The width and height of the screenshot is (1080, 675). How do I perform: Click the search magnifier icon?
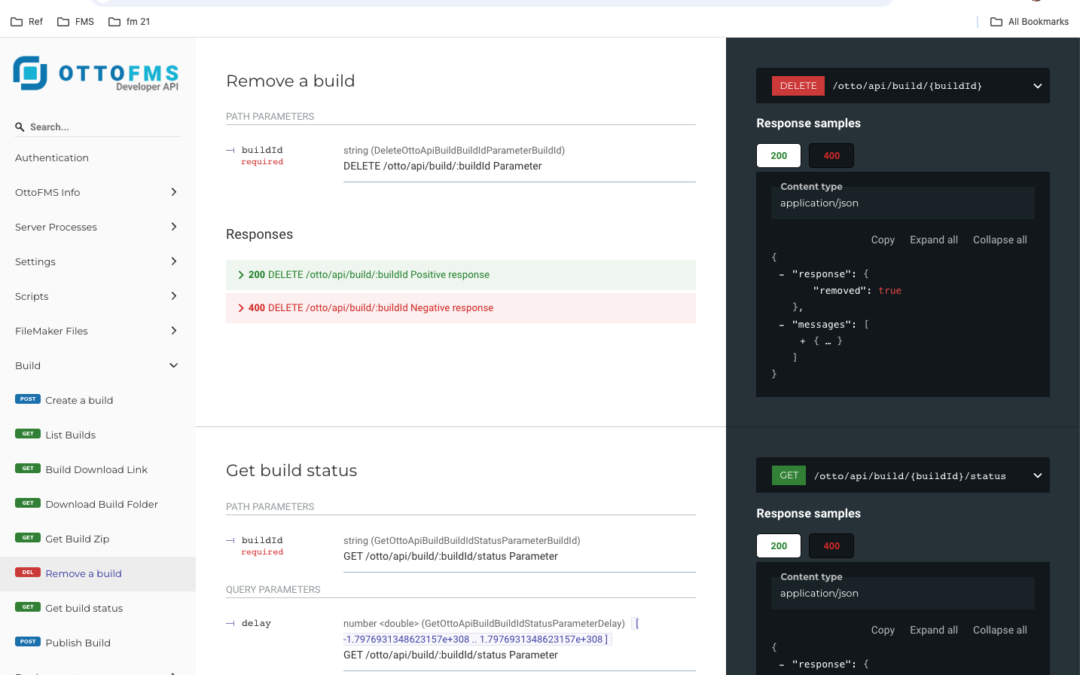coord(19,127)
